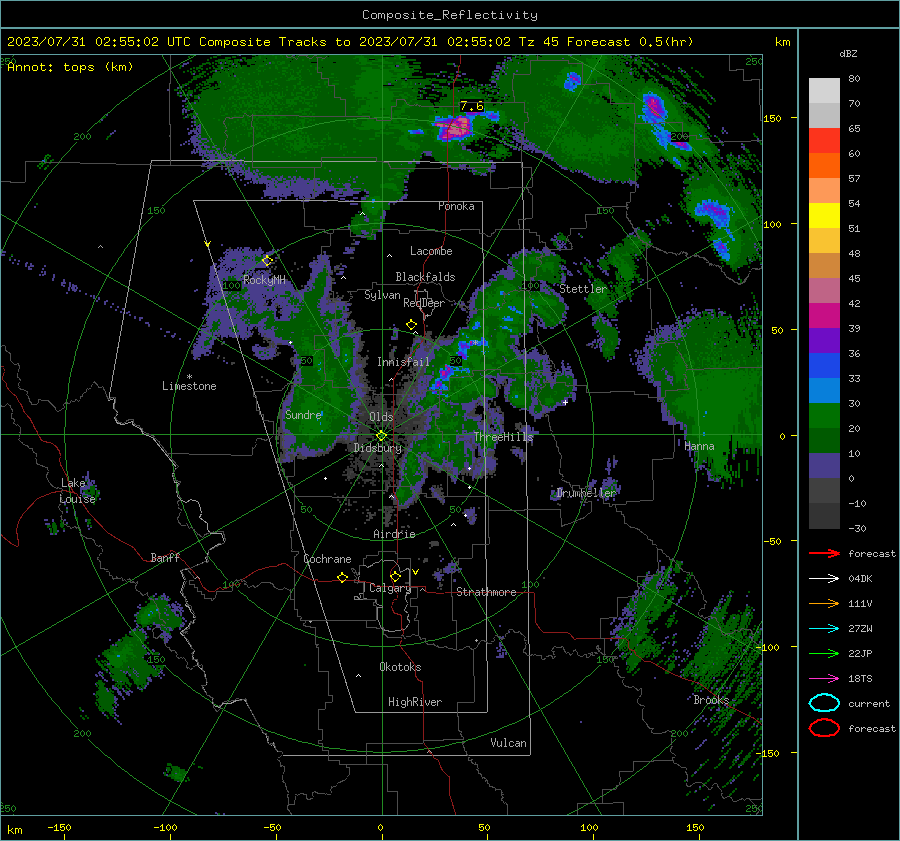Click the dBZ legend heading
This screenshot has height=841, width=900.
tap(848, 53)
